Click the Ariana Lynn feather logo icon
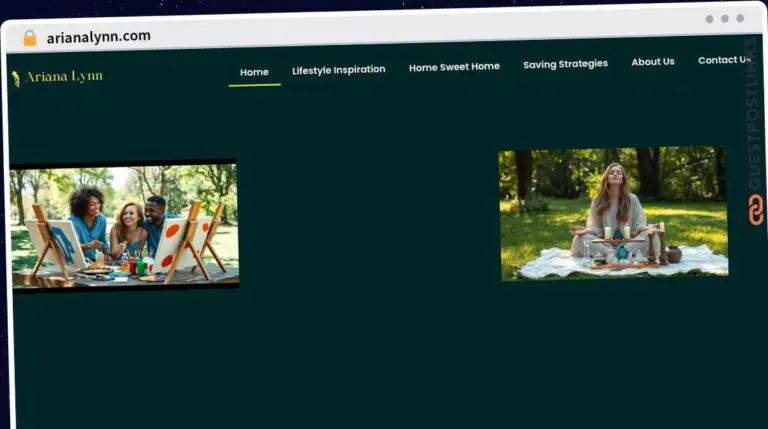This screenshot has height=429, width=768. pyautogui.click(x=16, y=78)
